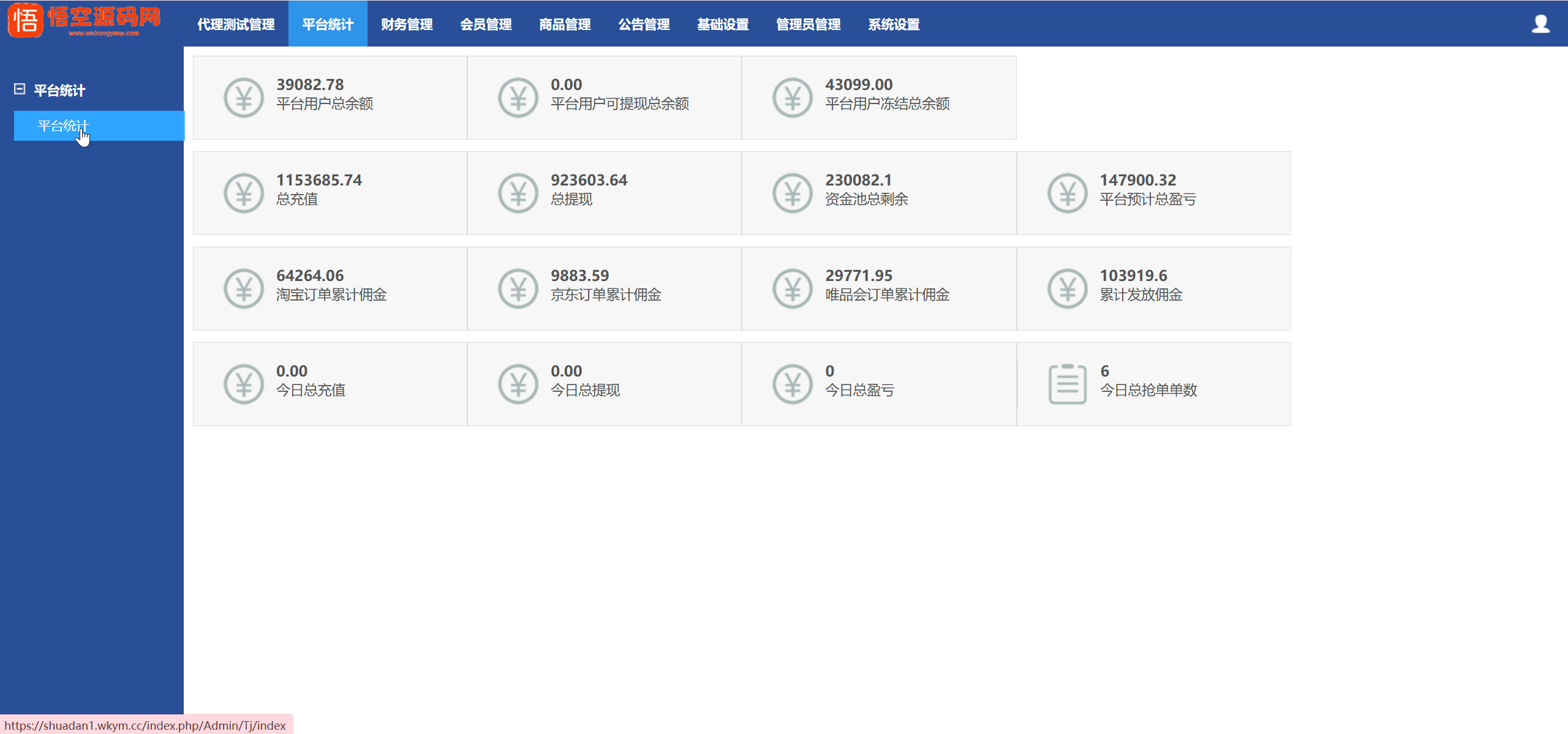The height and width of the screenshot is (734, 1568).
Task: Click the 29771.95 Vipshop commission value
Action: click(x=859, y=275)
